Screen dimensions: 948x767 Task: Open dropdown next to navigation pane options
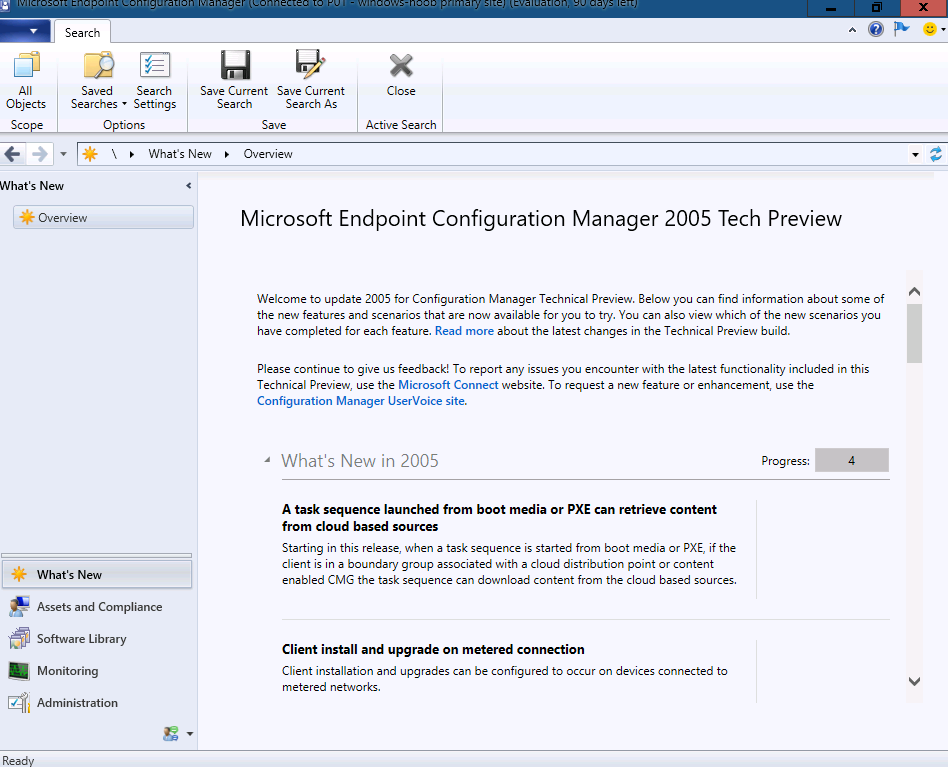(190, 734)
